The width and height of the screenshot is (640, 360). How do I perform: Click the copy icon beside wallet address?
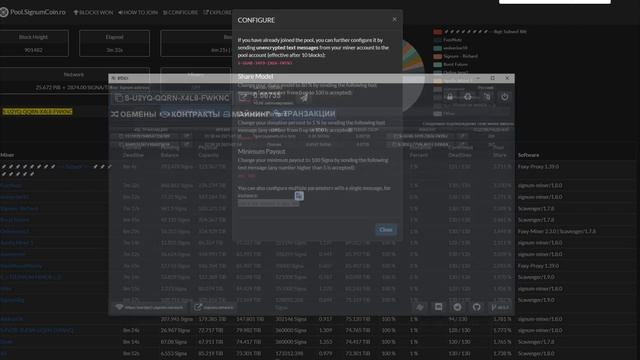118,98
